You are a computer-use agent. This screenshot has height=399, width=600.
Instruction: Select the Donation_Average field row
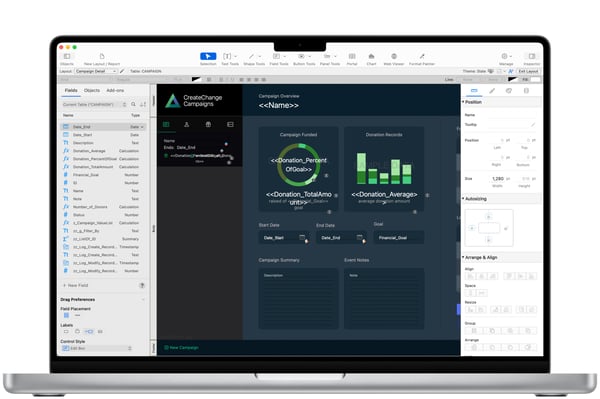pos(103,151)
